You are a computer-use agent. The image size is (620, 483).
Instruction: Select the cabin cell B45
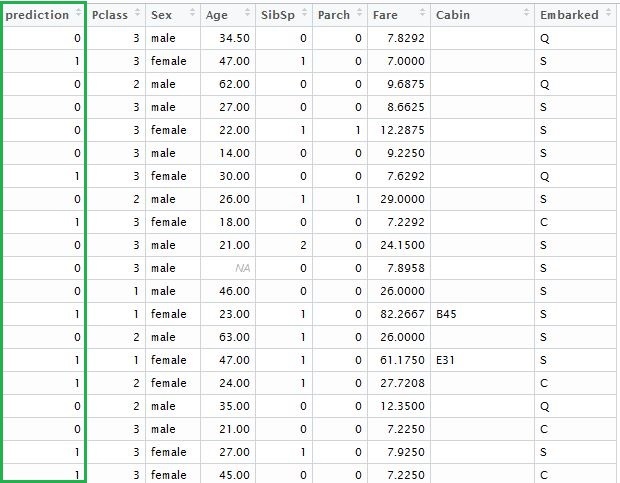(446, 314)
